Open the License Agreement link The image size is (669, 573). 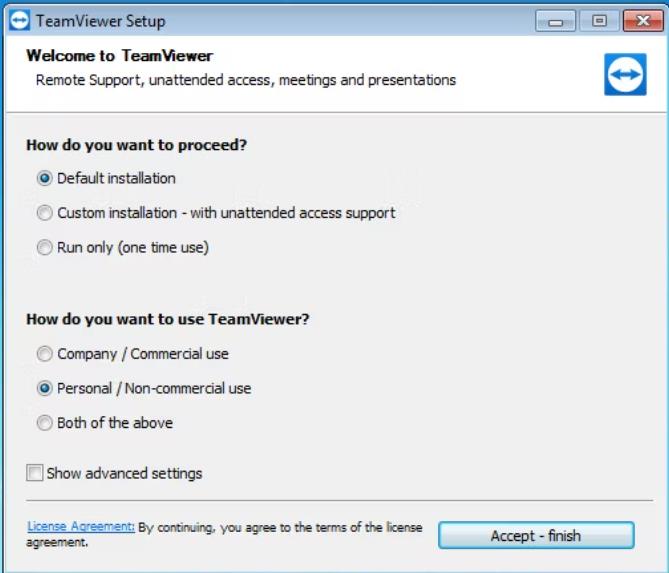pyautogui.click(x=81, y=526)
